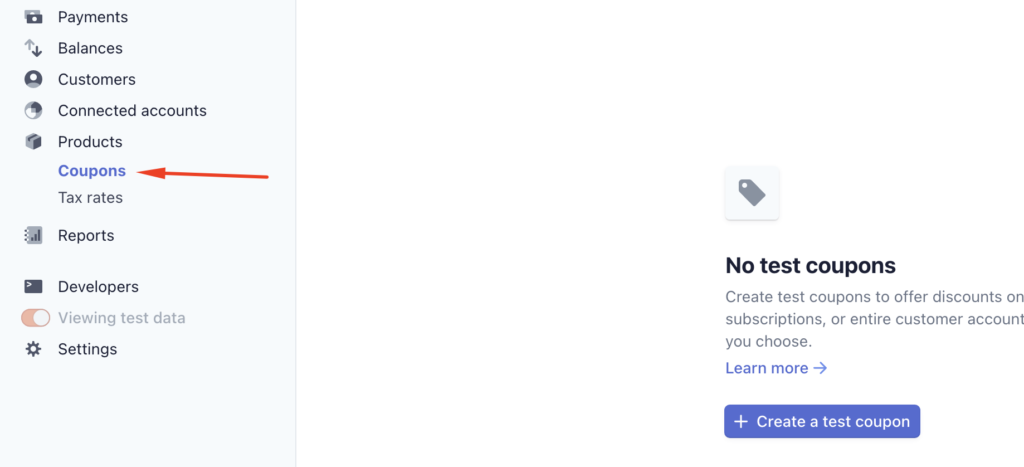Click the Reports chart icon
The width and height of the screenshot is (1024, 467).
pos(34,236)
